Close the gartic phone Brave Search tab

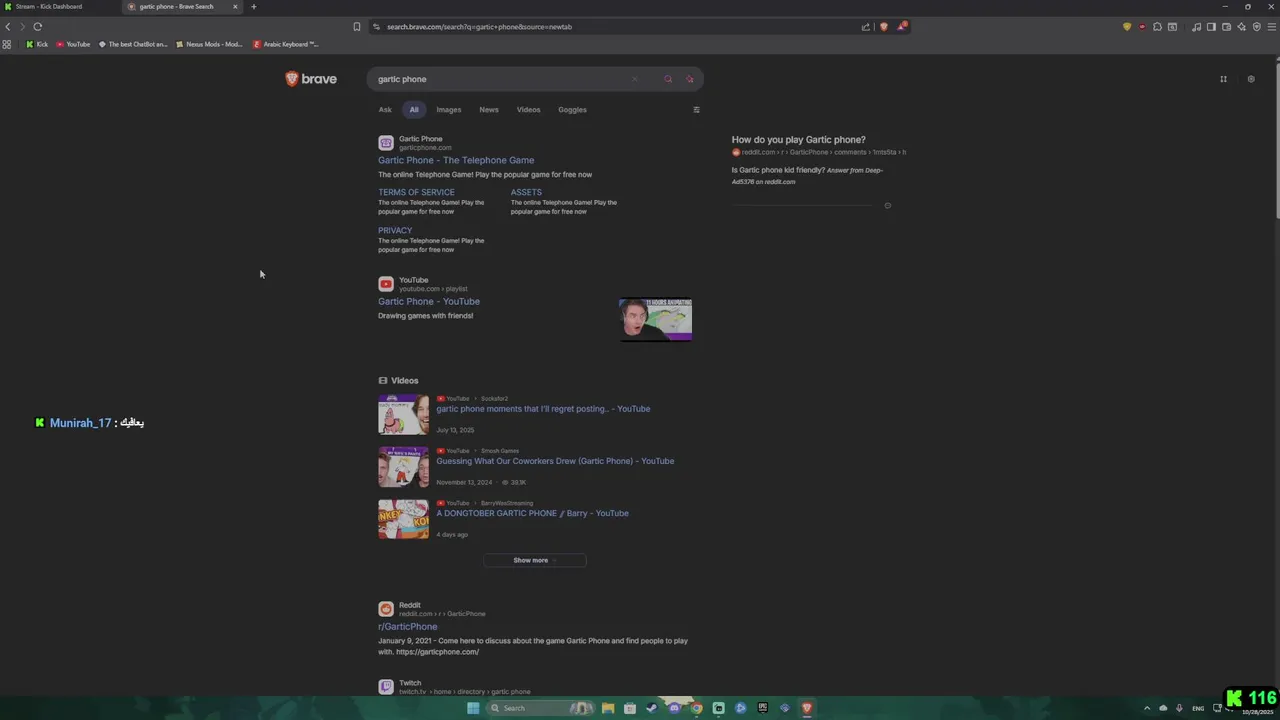click(235, 7)
